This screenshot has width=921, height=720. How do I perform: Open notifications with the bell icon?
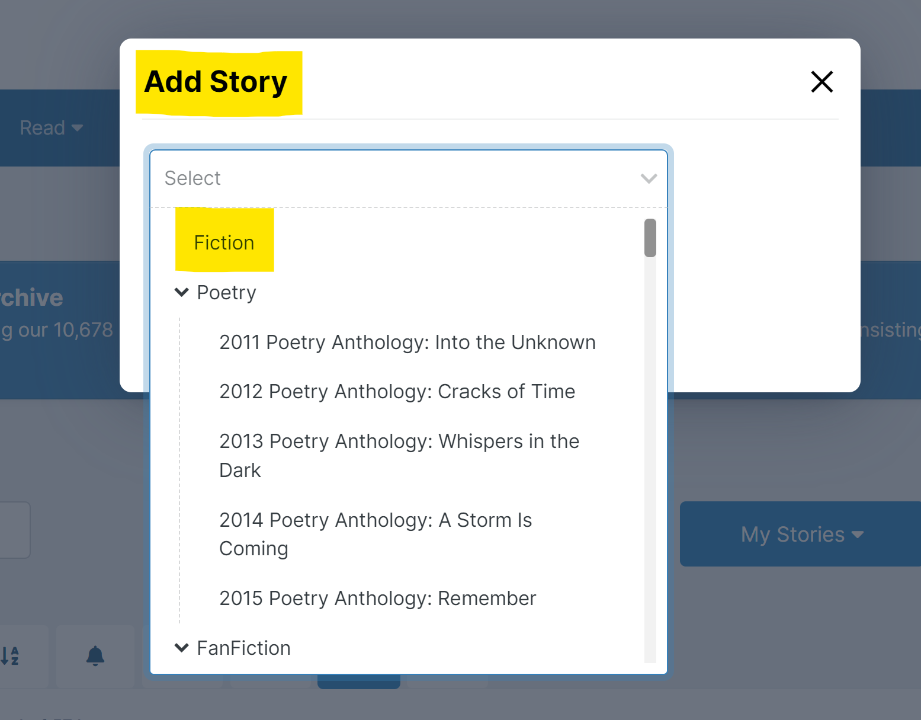tap(95, 657)
